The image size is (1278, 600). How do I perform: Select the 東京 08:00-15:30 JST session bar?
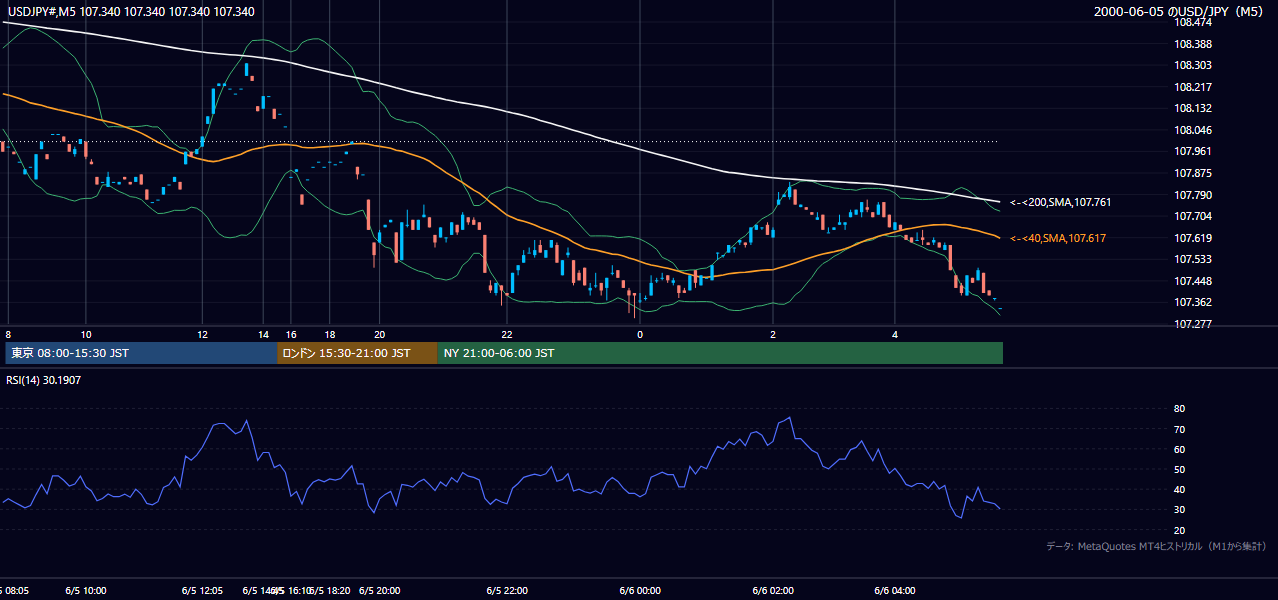[x=142, y=353]
